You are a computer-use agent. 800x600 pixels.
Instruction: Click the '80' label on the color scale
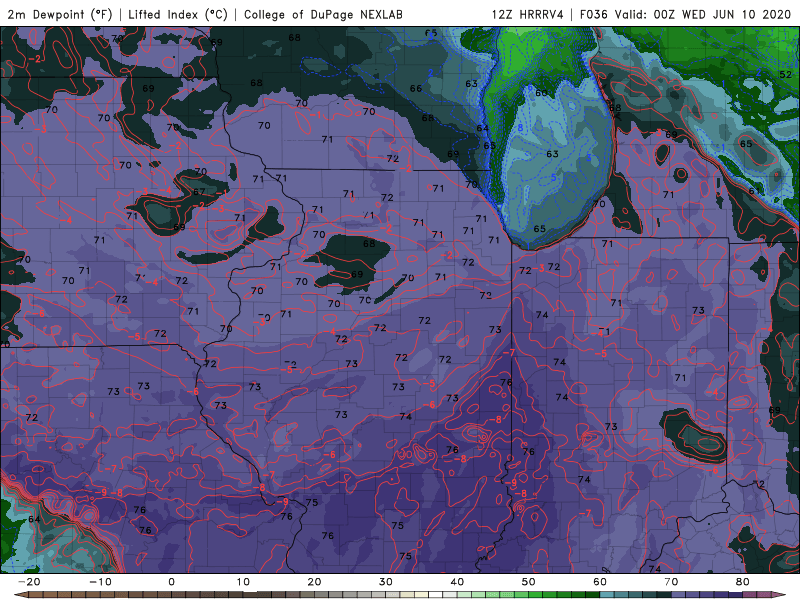click(x=743, y=582)
